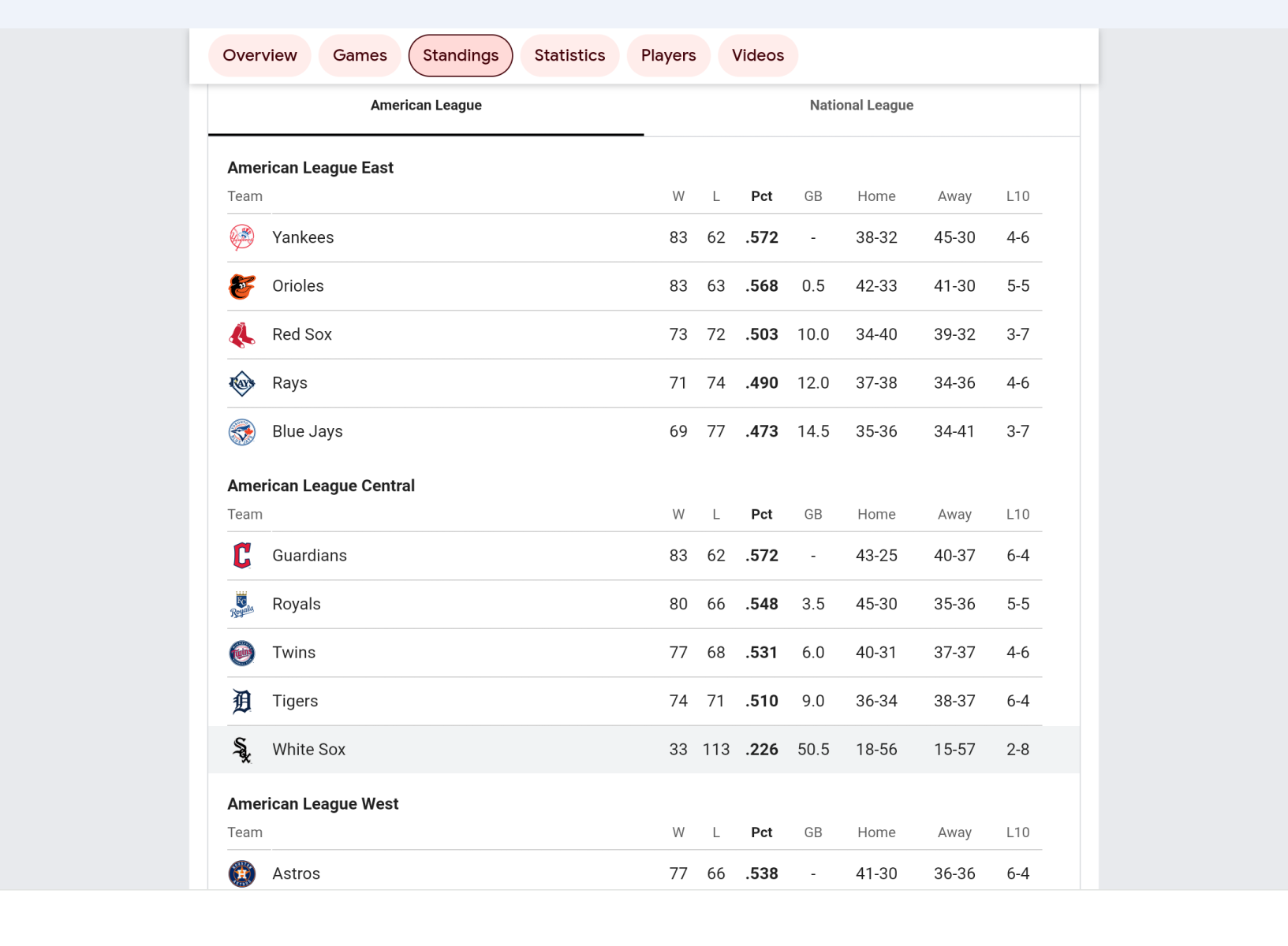Open the Rays team name
The width and height of the screenshot is (1288, 946).
pos(289,383)
